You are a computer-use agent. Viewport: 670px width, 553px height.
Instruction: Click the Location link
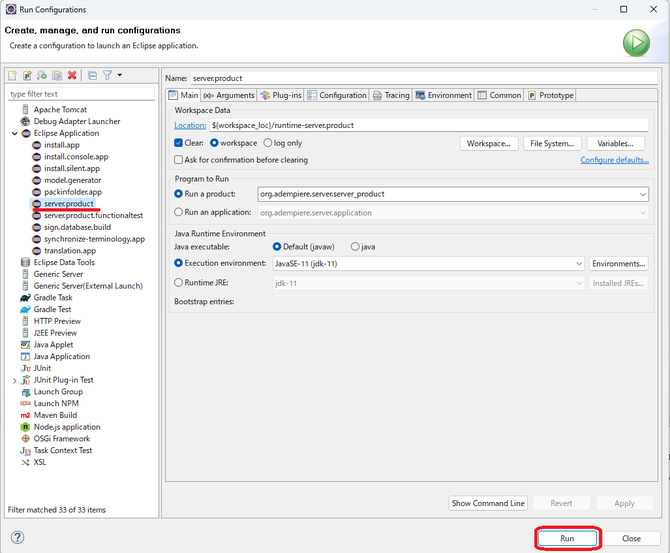pyautogui.click(x=190, y=125)
